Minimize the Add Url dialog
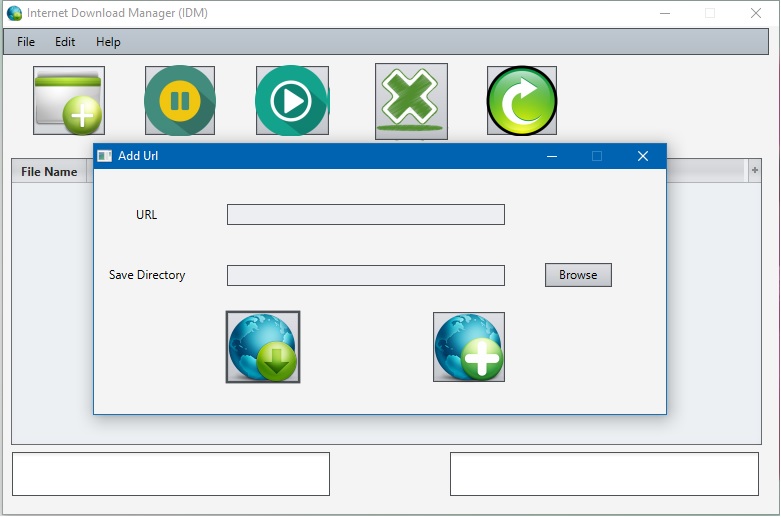The height and width of the screenshot is (517, 781). (x=552, y=156)
